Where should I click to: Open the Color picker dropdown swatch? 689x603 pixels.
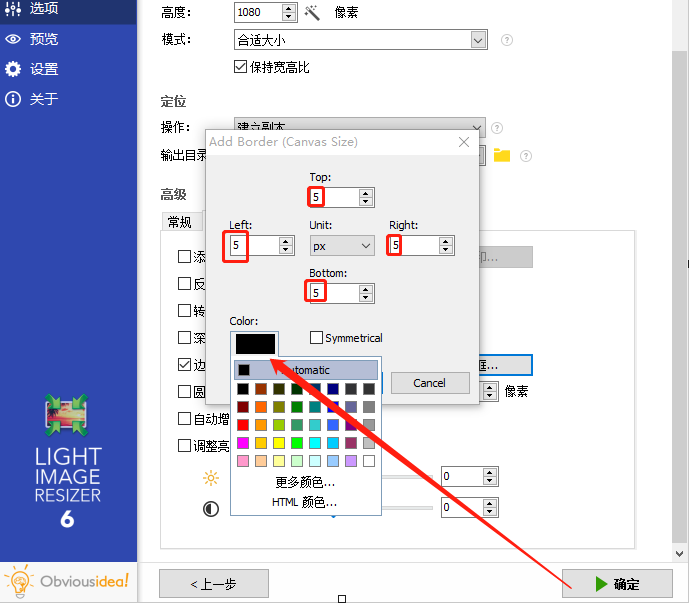[x=255, y=344]
